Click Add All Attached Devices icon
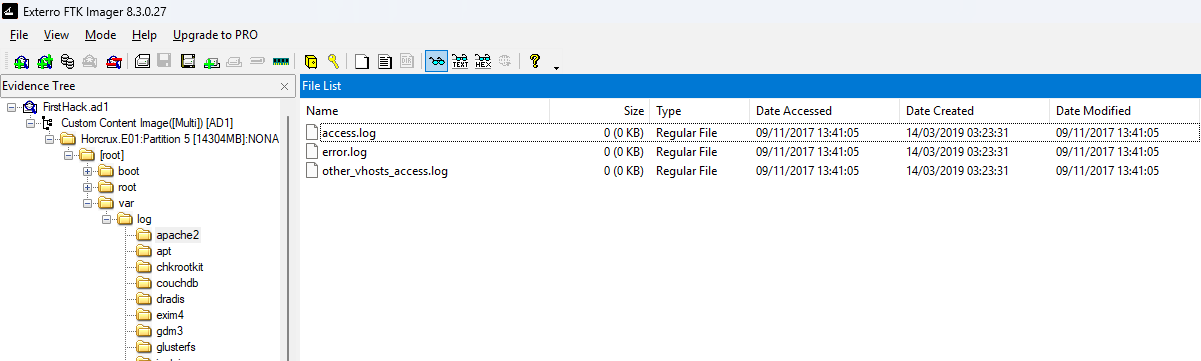Viewport: 1201px width, 361px height. pyautogui.click(x=45, y=61)
